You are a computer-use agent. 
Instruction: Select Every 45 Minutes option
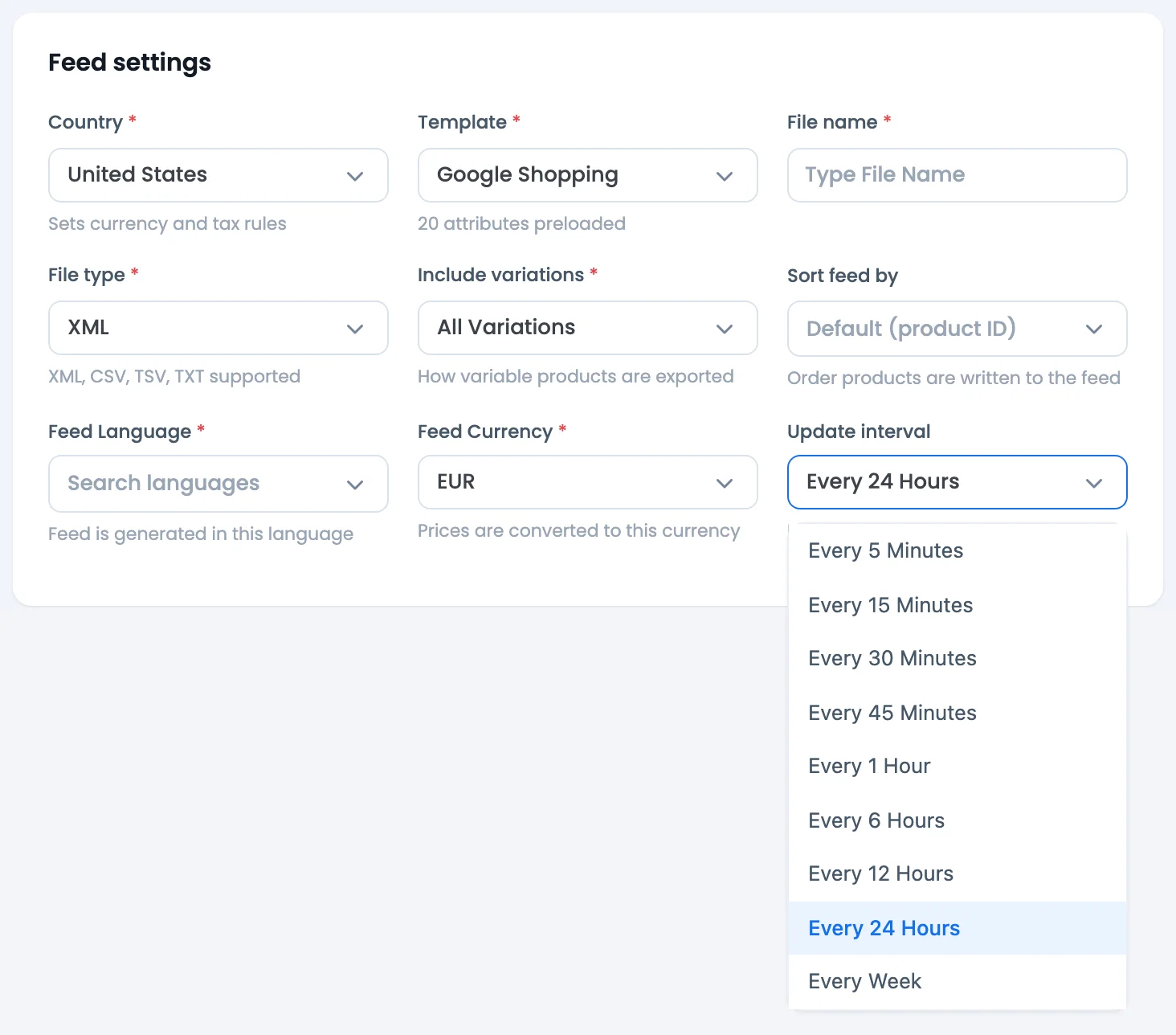click(957, 713)
